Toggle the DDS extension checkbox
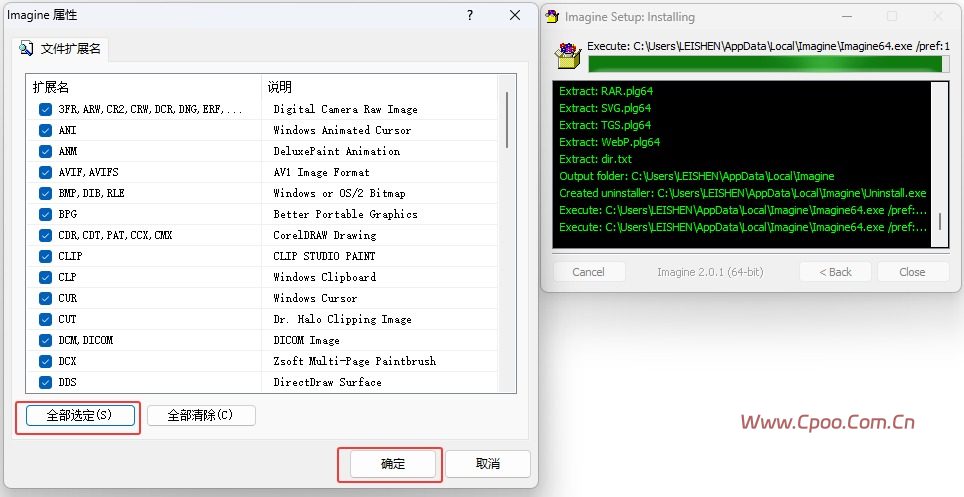The height and width of the screenshot is (497, 964). 45,382
